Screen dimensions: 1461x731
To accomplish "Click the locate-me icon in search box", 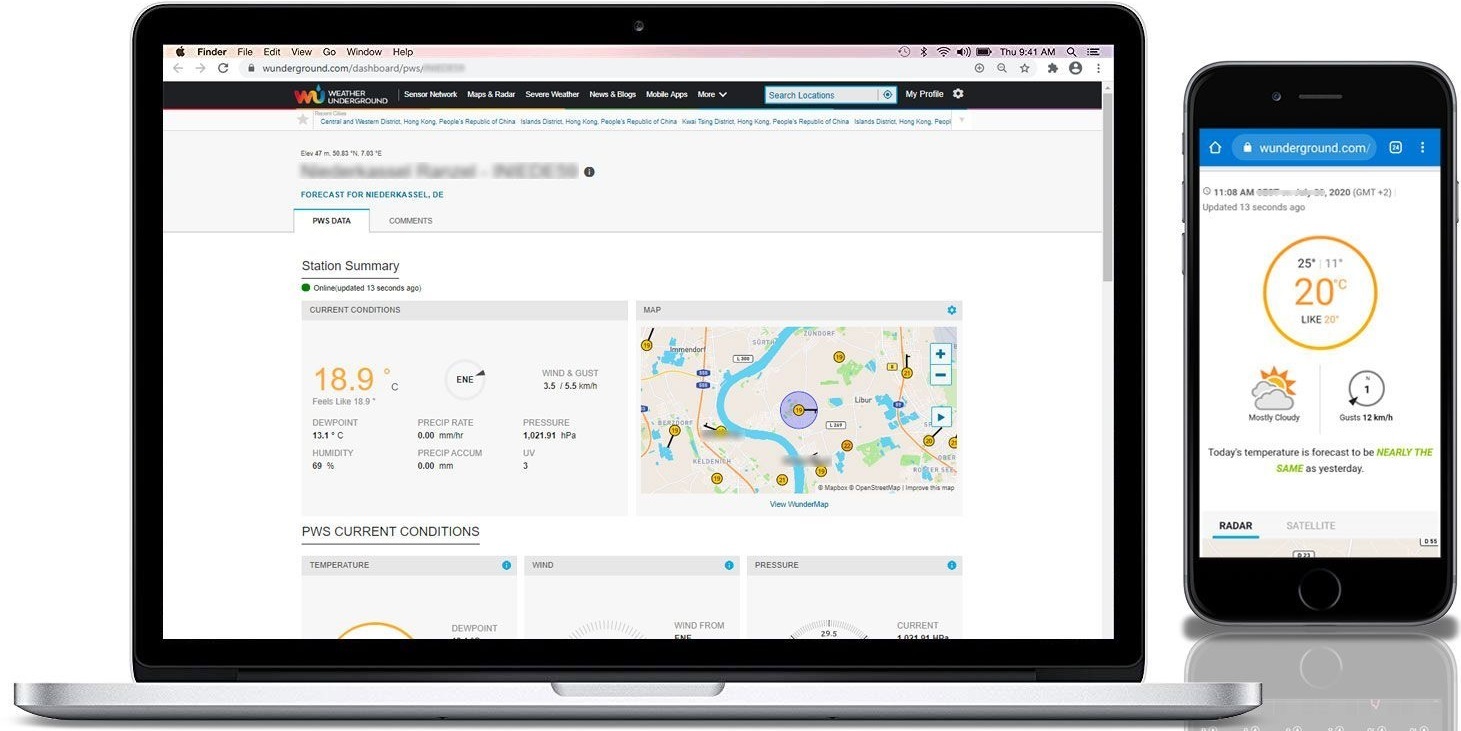I will point(886,95).
